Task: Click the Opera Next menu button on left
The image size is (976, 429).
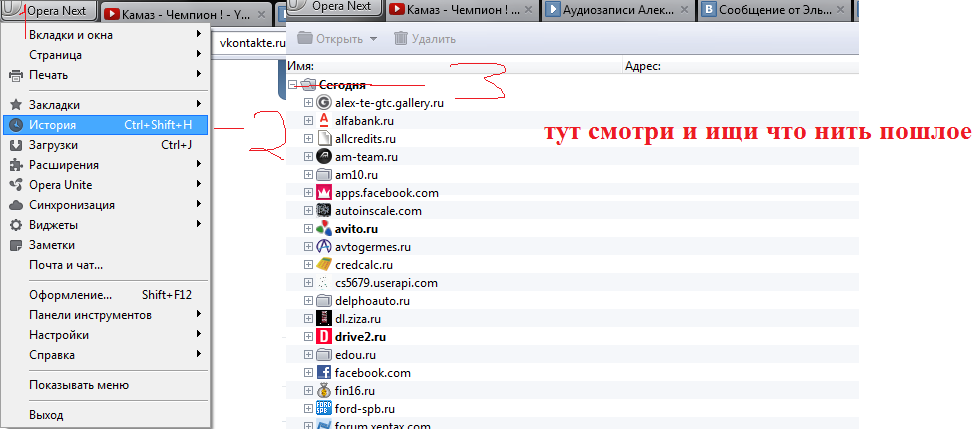Action: (50, 11)
